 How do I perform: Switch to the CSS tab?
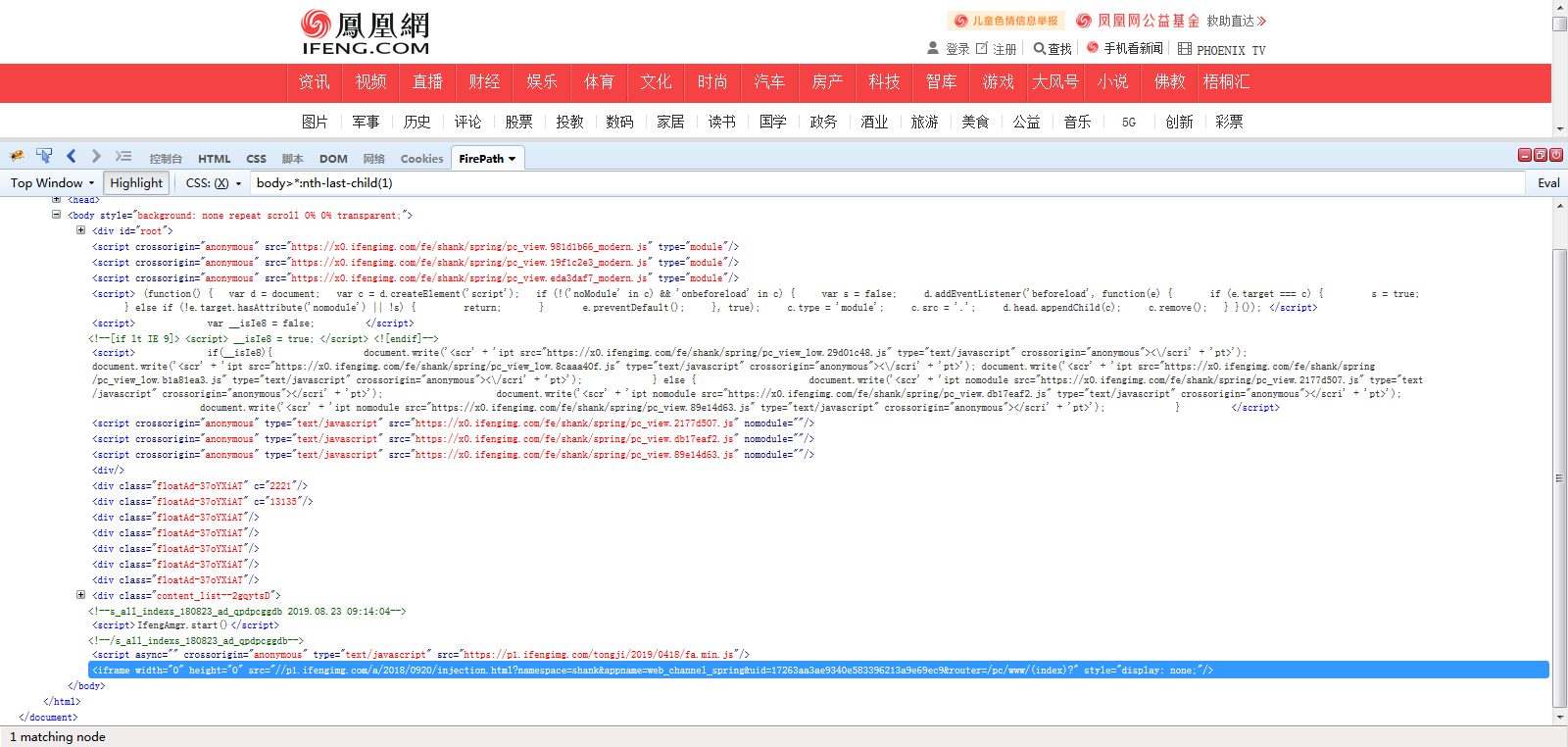[256, 159]
